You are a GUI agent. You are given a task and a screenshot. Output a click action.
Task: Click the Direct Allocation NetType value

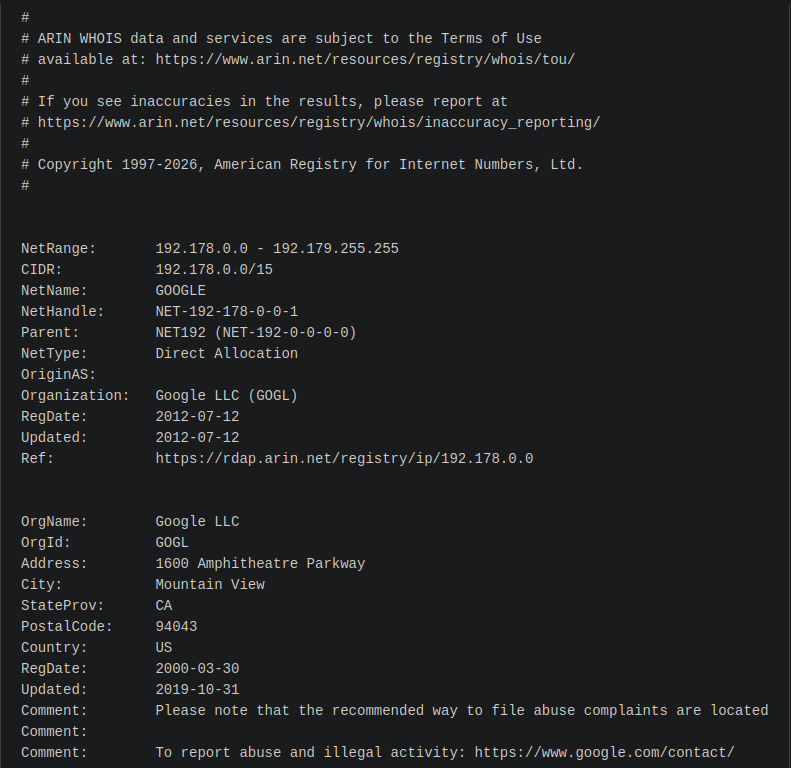pos(226,353)
